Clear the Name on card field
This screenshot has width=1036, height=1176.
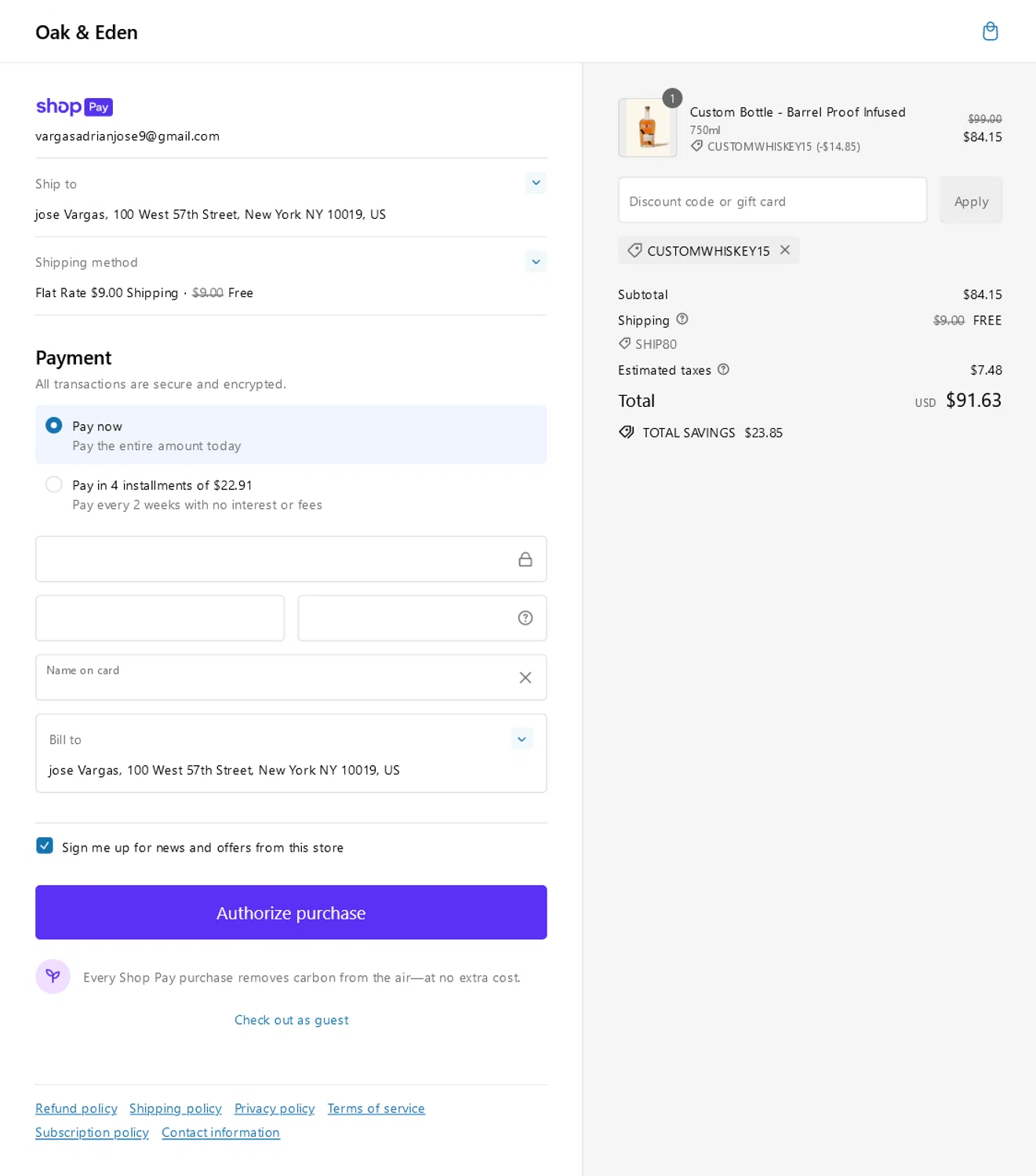525,677
